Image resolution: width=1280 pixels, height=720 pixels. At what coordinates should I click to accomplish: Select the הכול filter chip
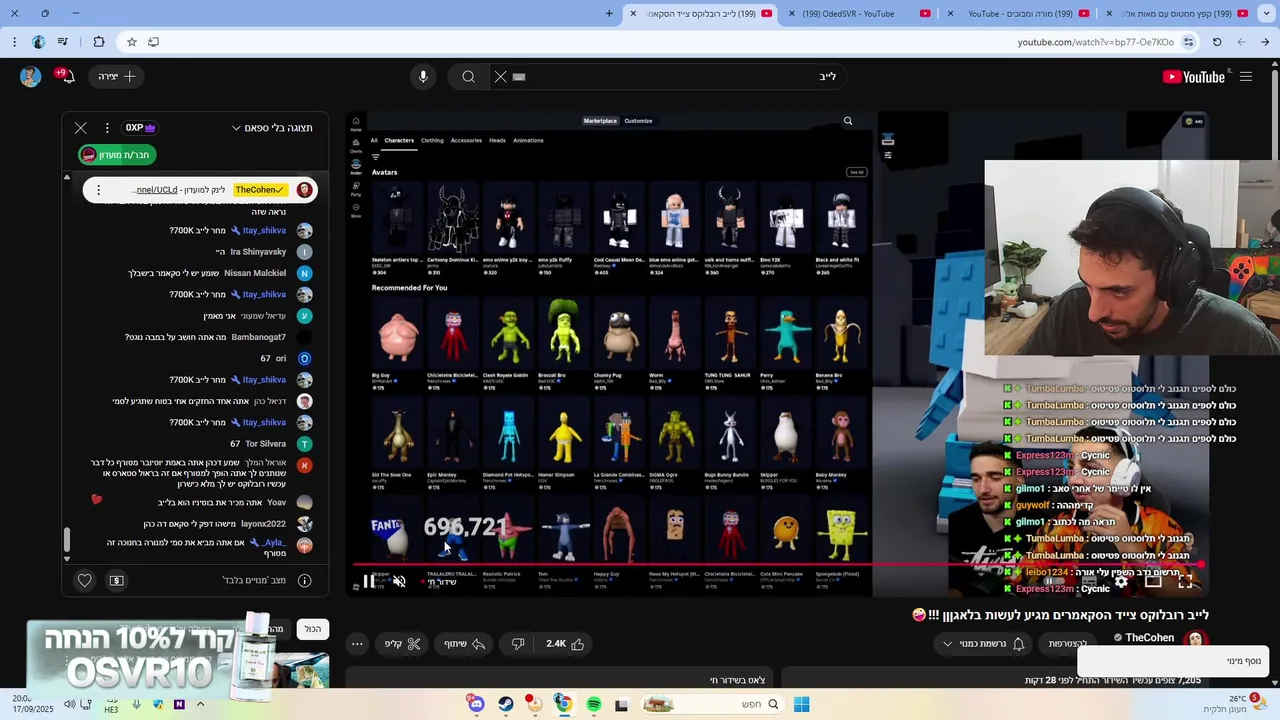(x=313, y=629)
